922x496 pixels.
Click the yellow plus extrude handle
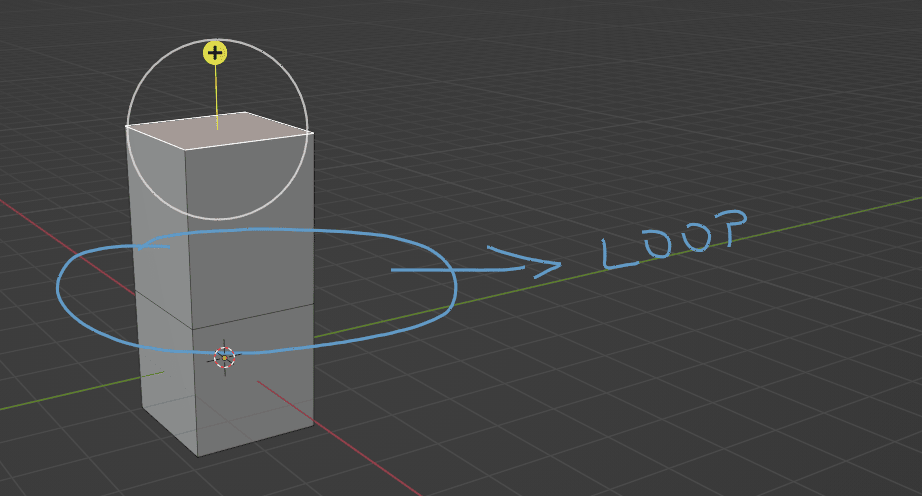click(x=215, y=53)
